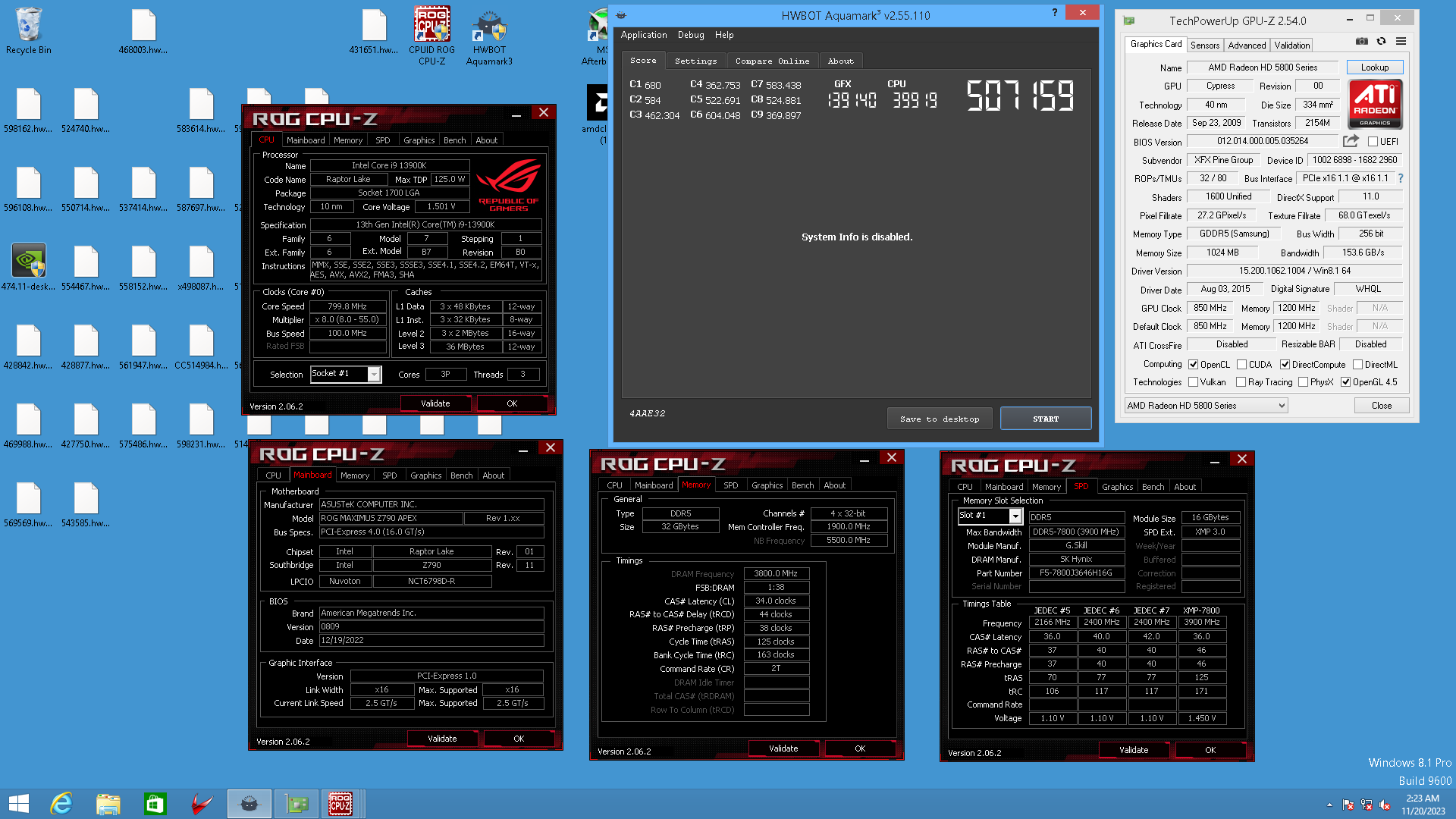The width and height of the screenshot is (1456, 819).
Task: Switch to the Compare Online tab
Action: click(x=772, y=61)
